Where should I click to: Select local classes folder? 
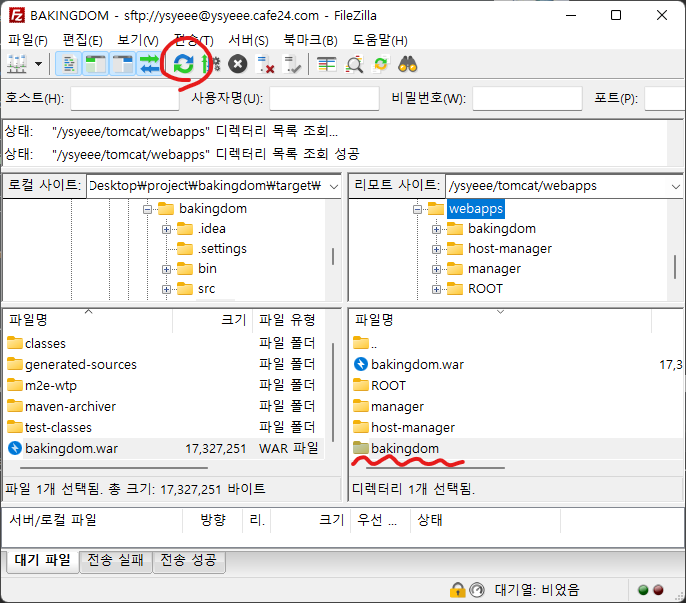click(x=45, y=344)
